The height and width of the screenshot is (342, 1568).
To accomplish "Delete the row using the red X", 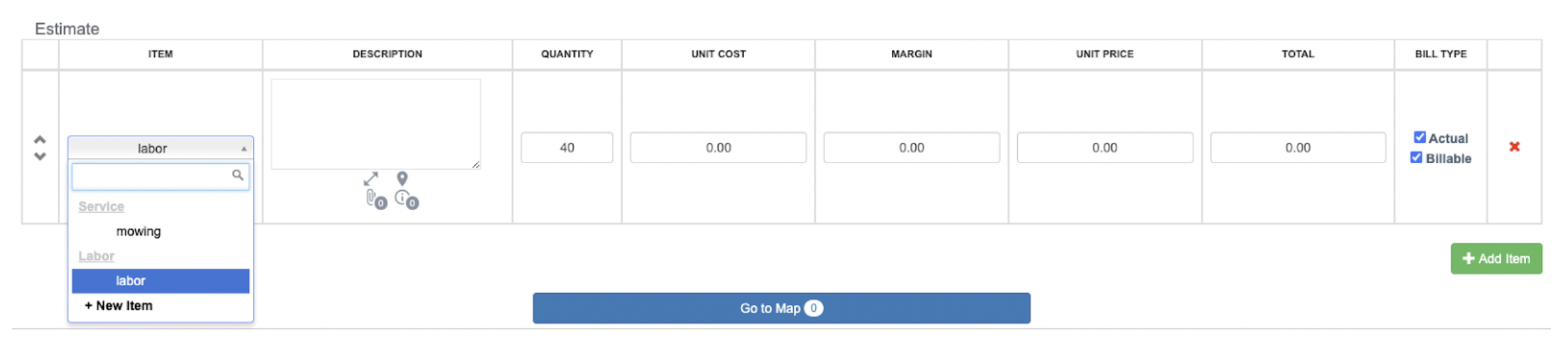I will click(x=1514, y=147).
